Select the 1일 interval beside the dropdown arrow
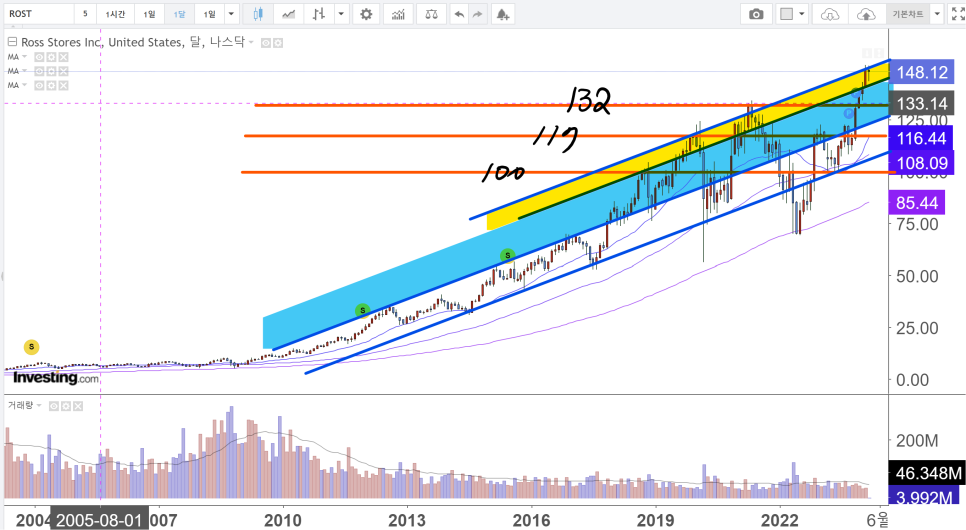The height and width of the screenshot is (530, 966). point(209,14)
